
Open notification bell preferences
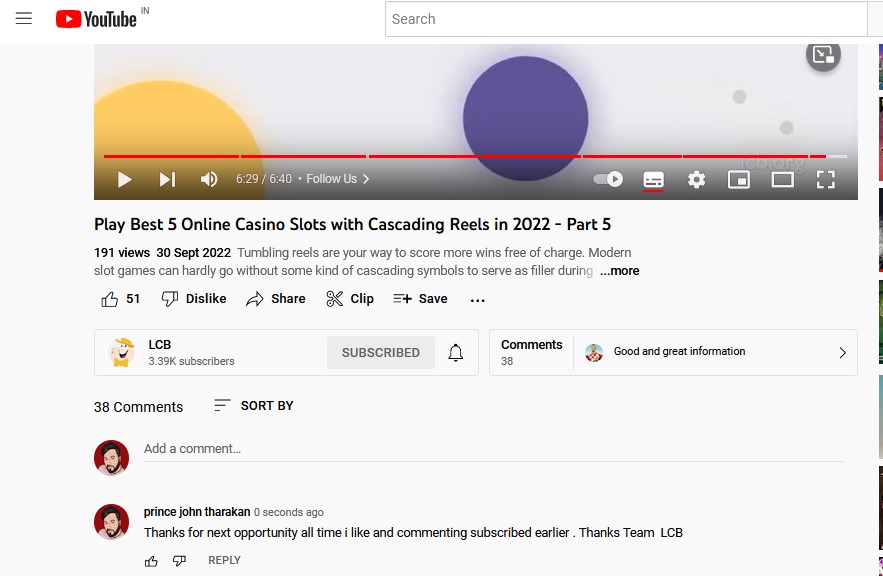[x=456, y=352]
